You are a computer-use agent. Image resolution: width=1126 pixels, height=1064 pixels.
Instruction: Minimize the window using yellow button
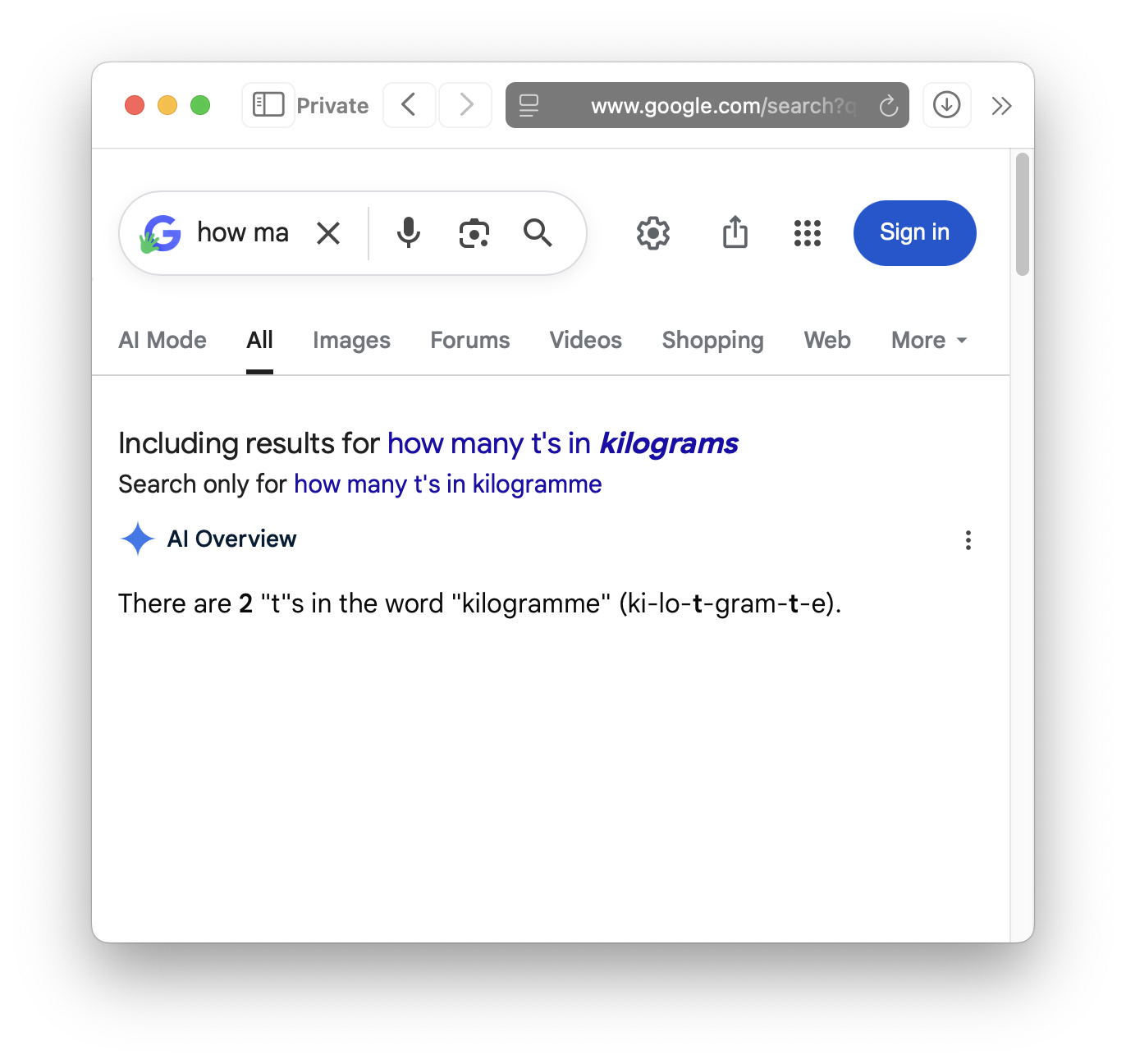167,105
